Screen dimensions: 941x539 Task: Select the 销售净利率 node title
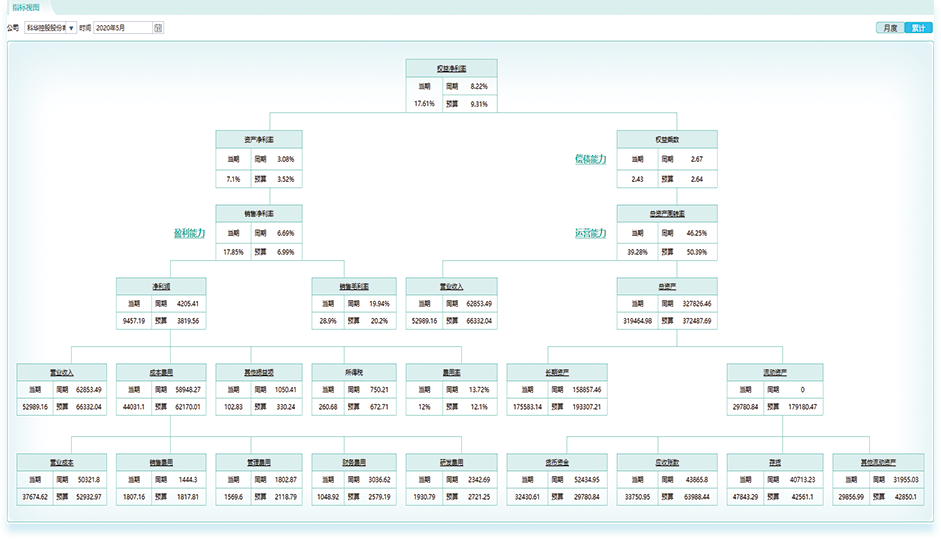[259, 214]
